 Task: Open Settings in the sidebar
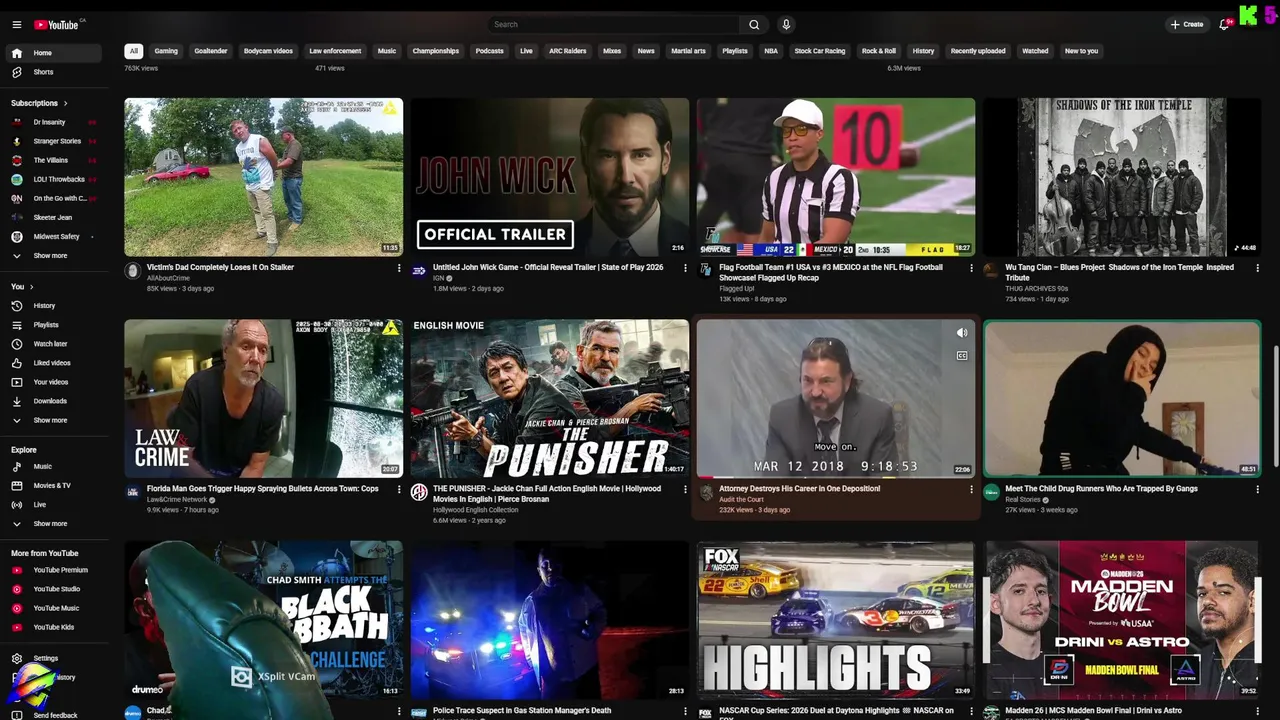point(54,658)
